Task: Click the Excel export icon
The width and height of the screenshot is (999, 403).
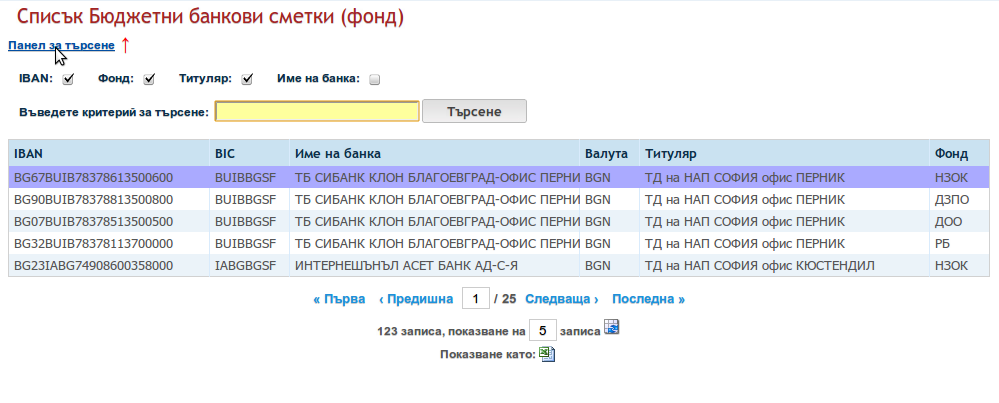Action: pos(547,354)
